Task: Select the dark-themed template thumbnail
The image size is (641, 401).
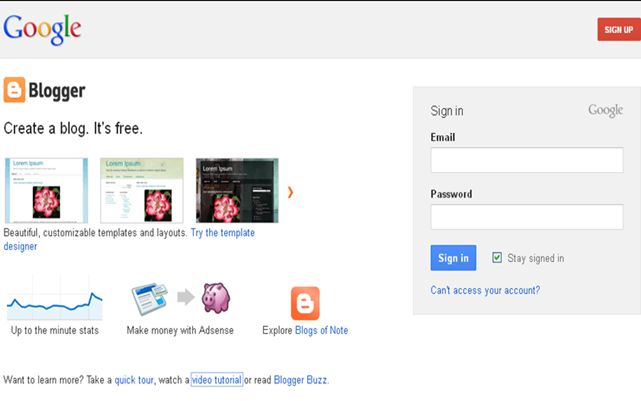Action: pos(237,190)
